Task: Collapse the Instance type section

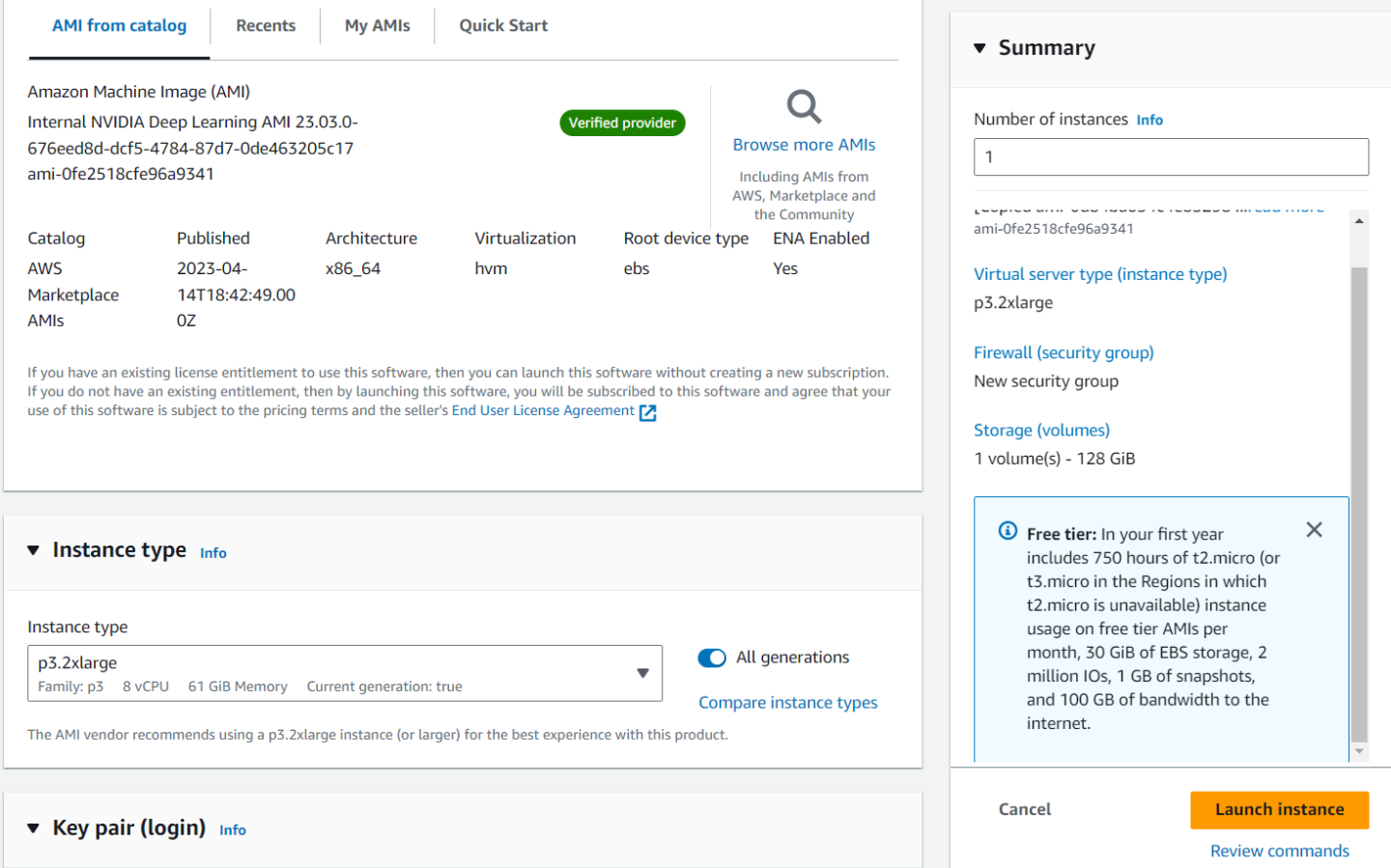Action: (x=34, y=550)
